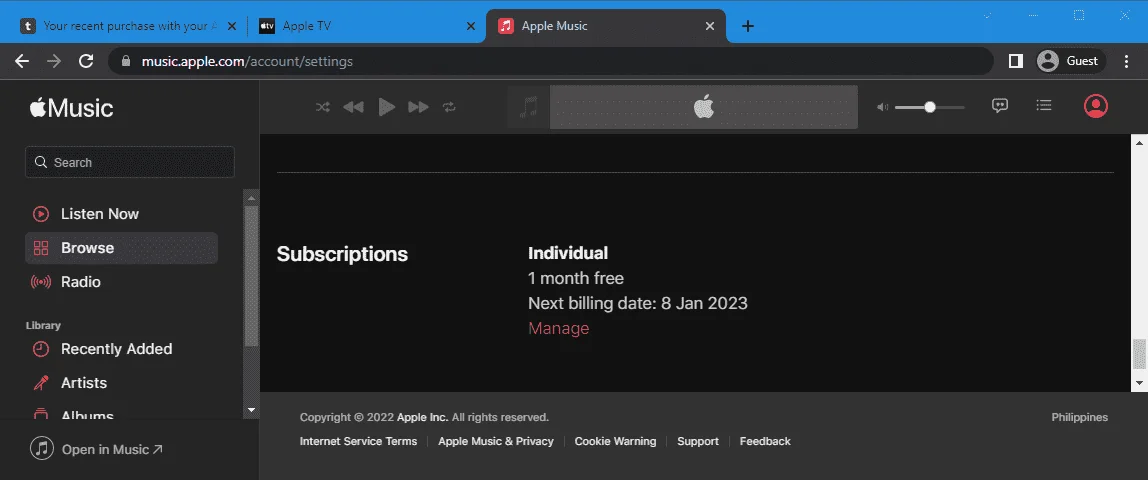
Task: Open Internet Service Terms link
Action: tap(358, 441)
